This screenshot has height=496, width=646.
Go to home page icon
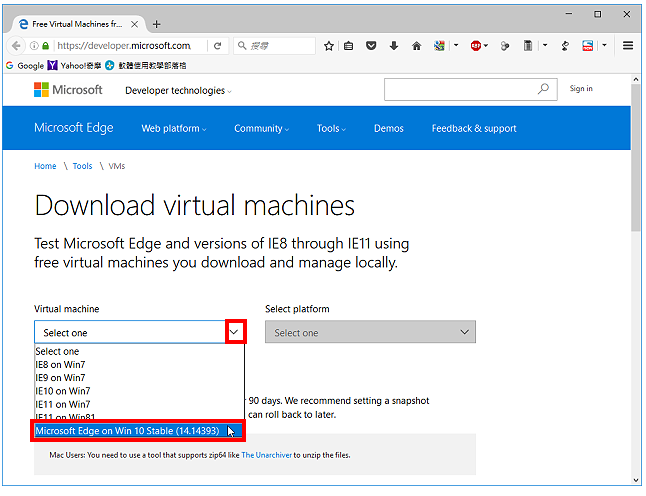point(417,46)
